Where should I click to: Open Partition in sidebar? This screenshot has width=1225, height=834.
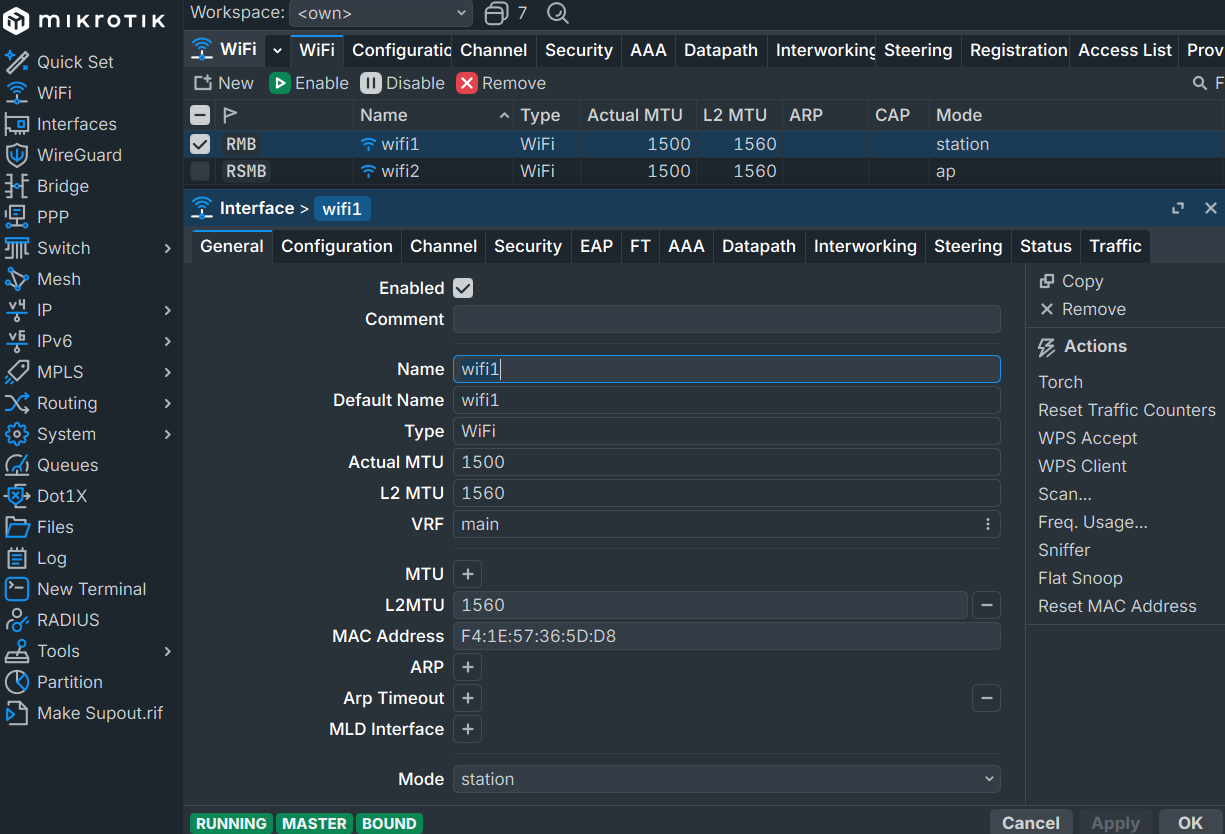tap(54, 682)
